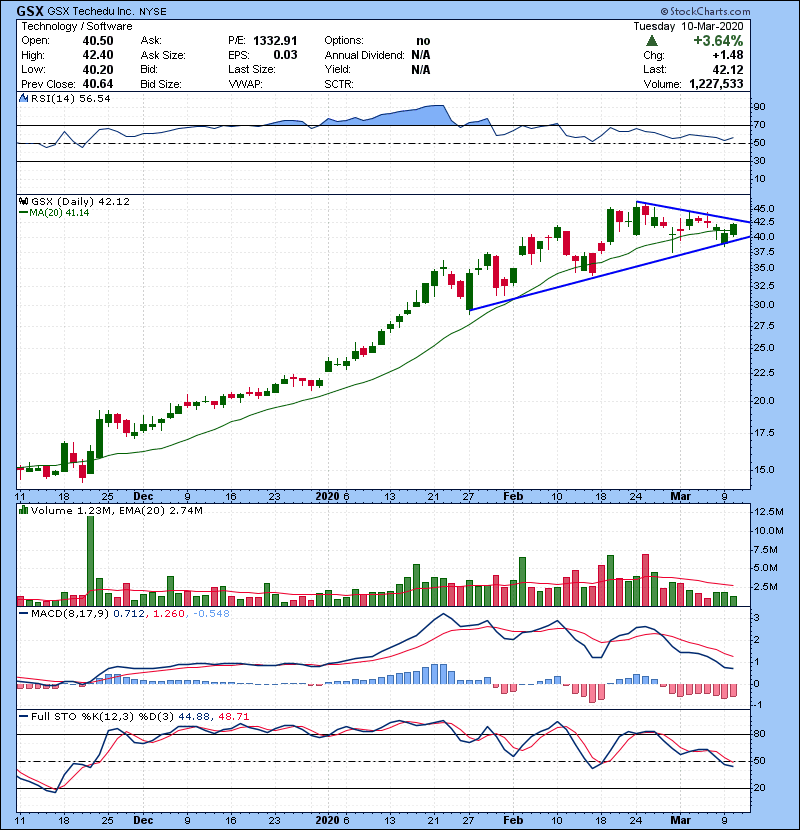Click the date 'Tuesday 10-Mar-2020'

(x=688, y=26)
